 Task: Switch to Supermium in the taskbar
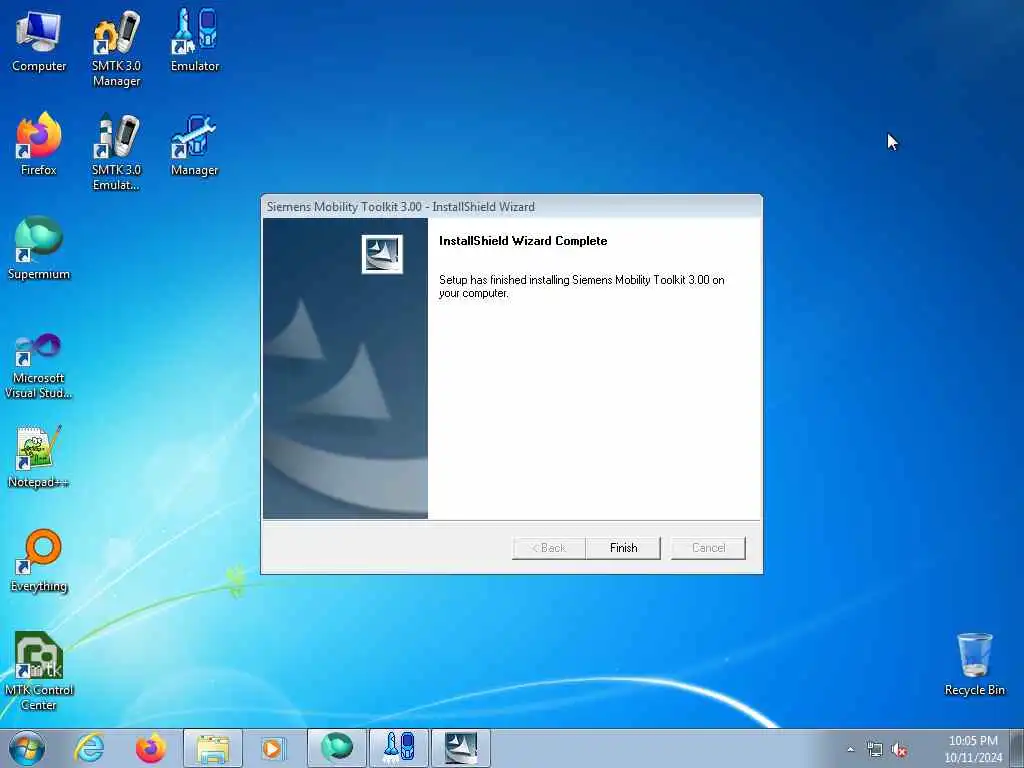click(x=336, y=748)
